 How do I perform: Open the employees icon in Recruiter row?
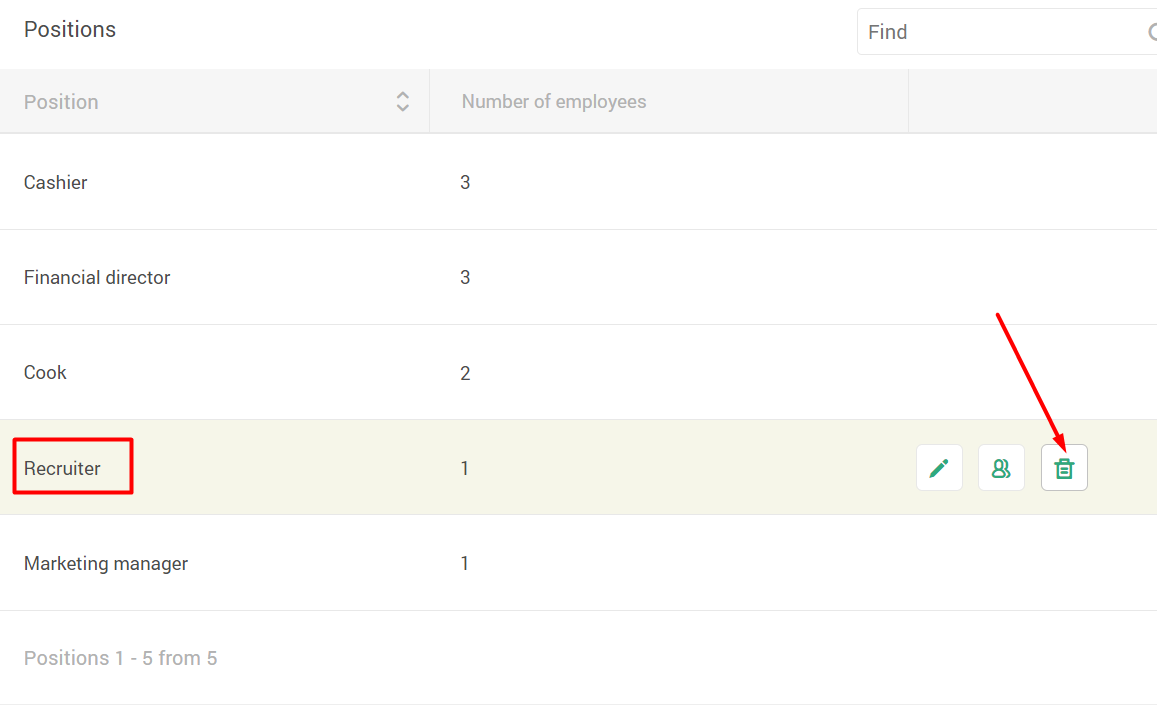(x=1001, y=468)
